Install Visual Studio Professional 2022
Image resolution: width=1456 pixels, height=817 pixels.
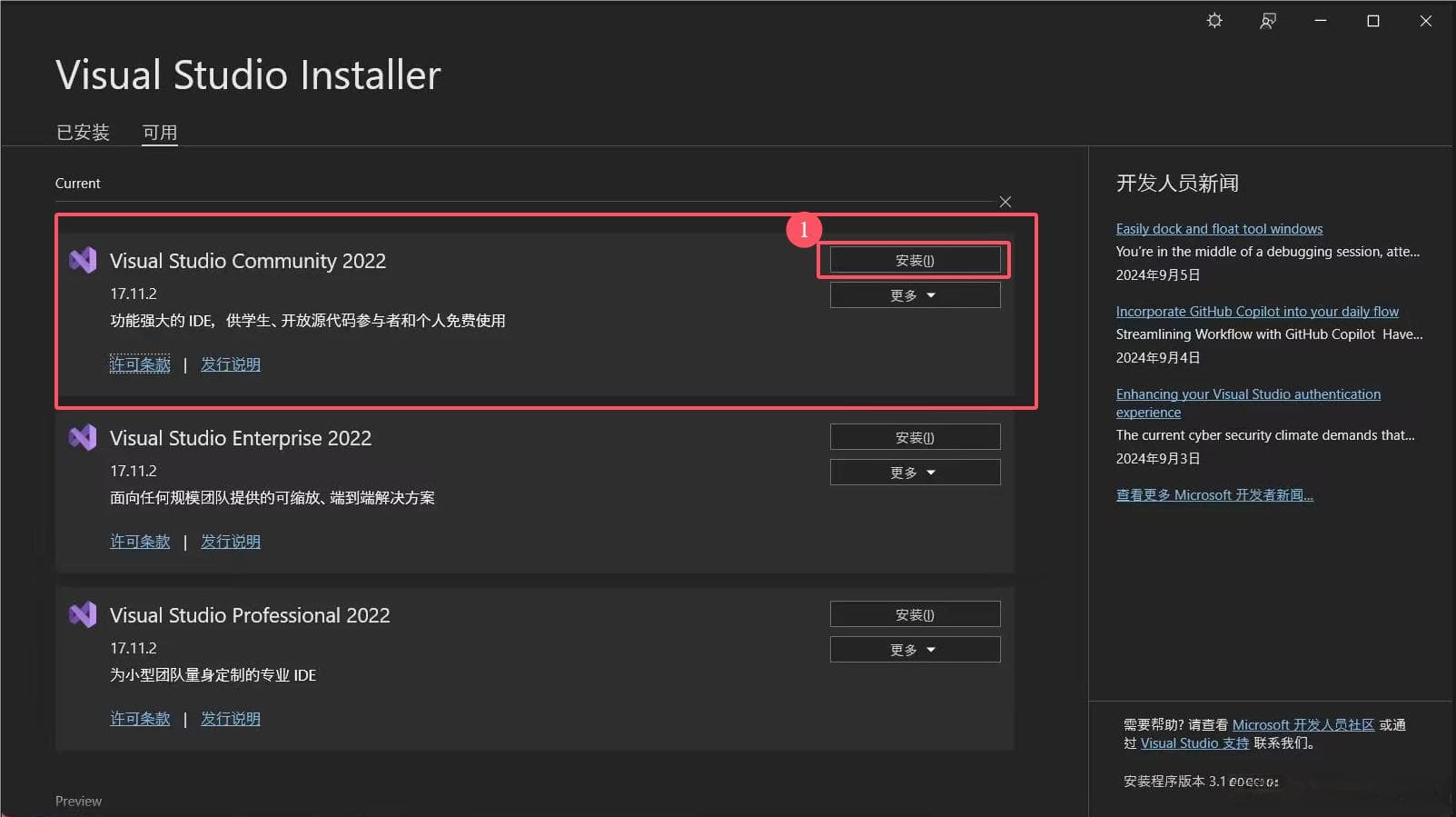click(915, 614)
